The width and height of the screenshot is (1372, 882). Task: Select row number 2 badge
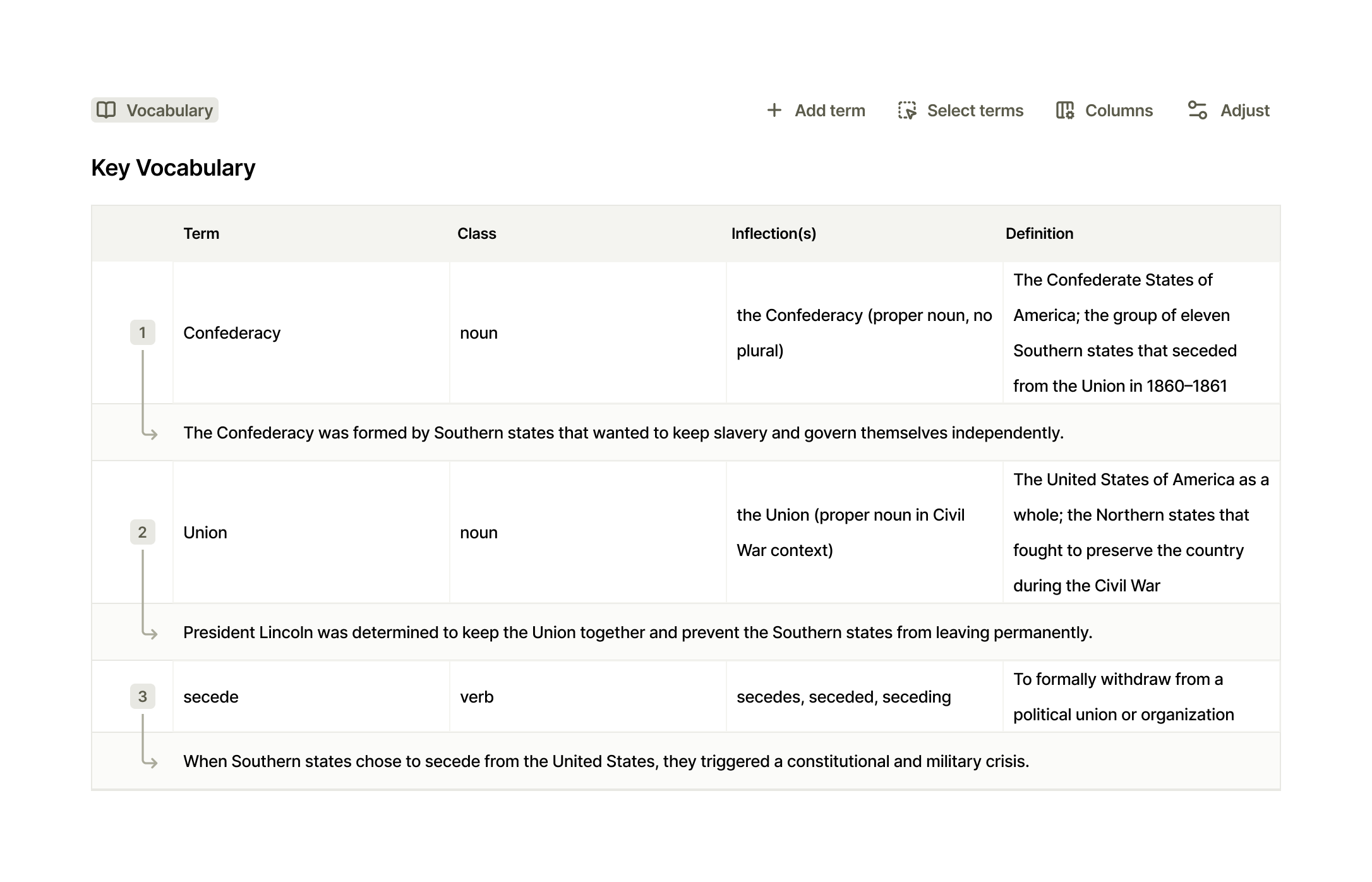click(143, 532)
